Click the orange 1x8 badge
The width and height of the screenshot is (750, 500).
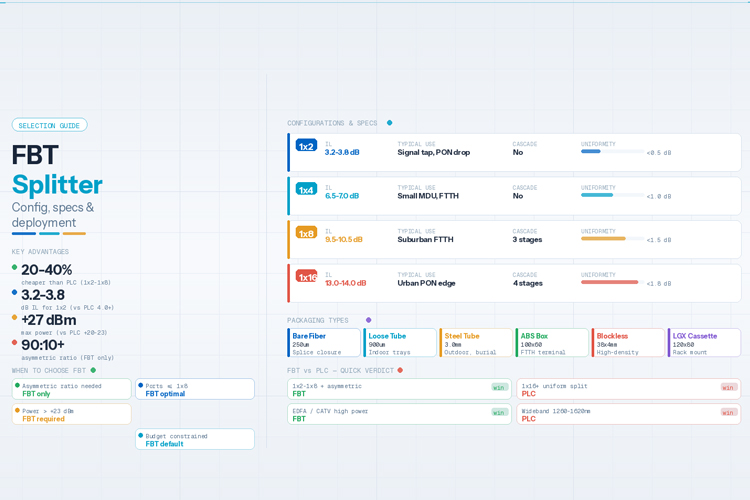click(x=306, y=233)
